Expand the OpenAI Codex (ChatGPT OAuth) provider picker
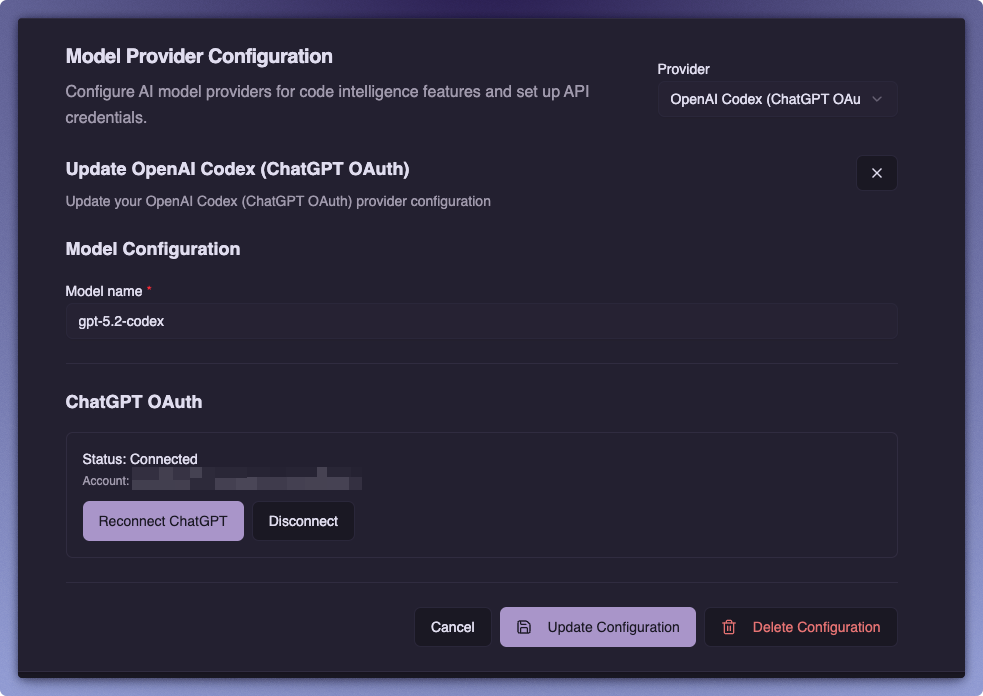Image resolution: width=983 pixels, height=696 pixels. [777, 99]
